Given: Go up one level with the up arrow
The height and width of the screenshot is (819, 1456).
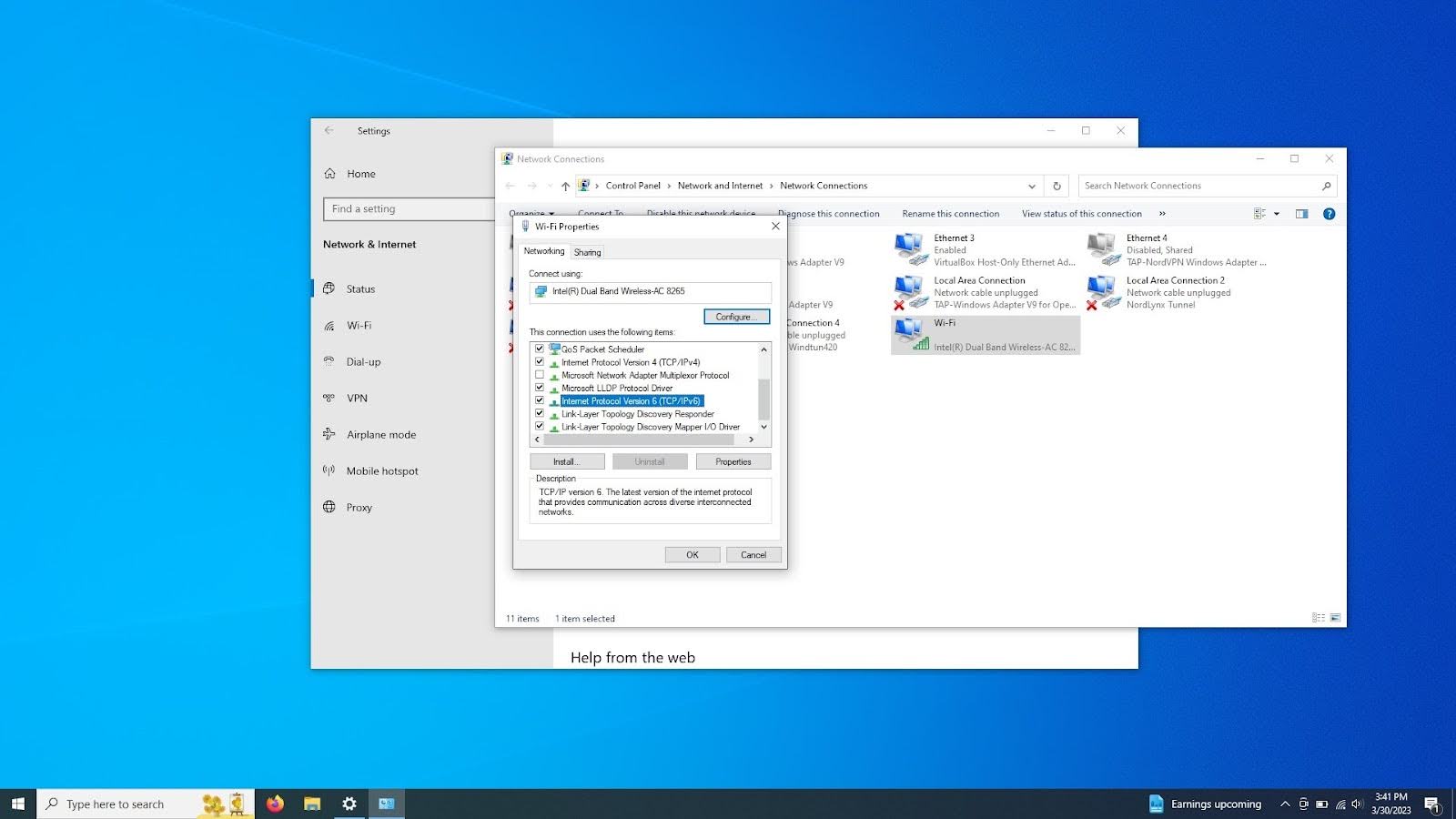Looking at the screenshot, I should click(x=565, y=186).
